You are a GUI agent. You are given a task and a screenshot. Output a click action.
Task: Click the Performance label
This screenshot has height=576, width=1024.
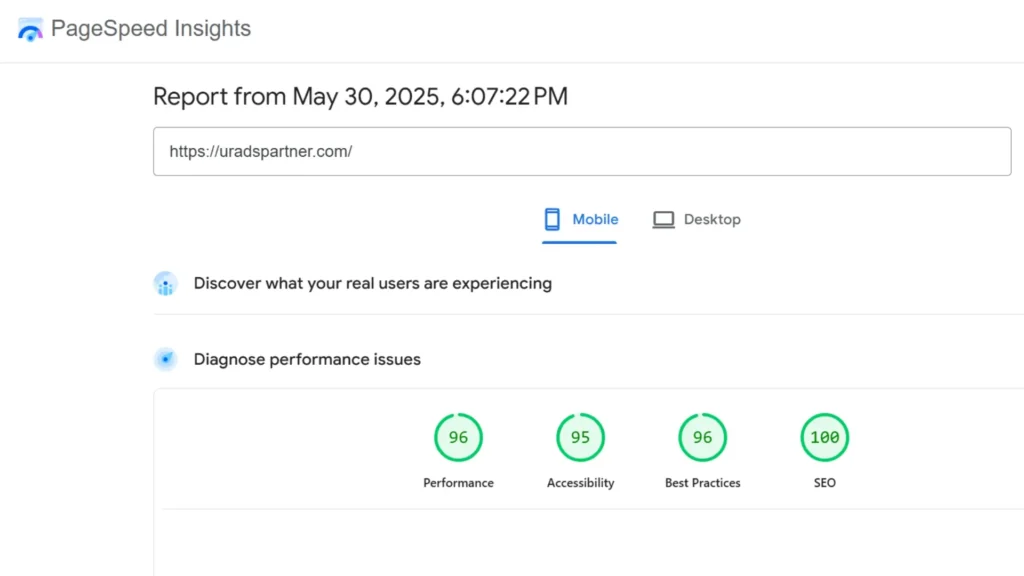click(x=458, y=483)
